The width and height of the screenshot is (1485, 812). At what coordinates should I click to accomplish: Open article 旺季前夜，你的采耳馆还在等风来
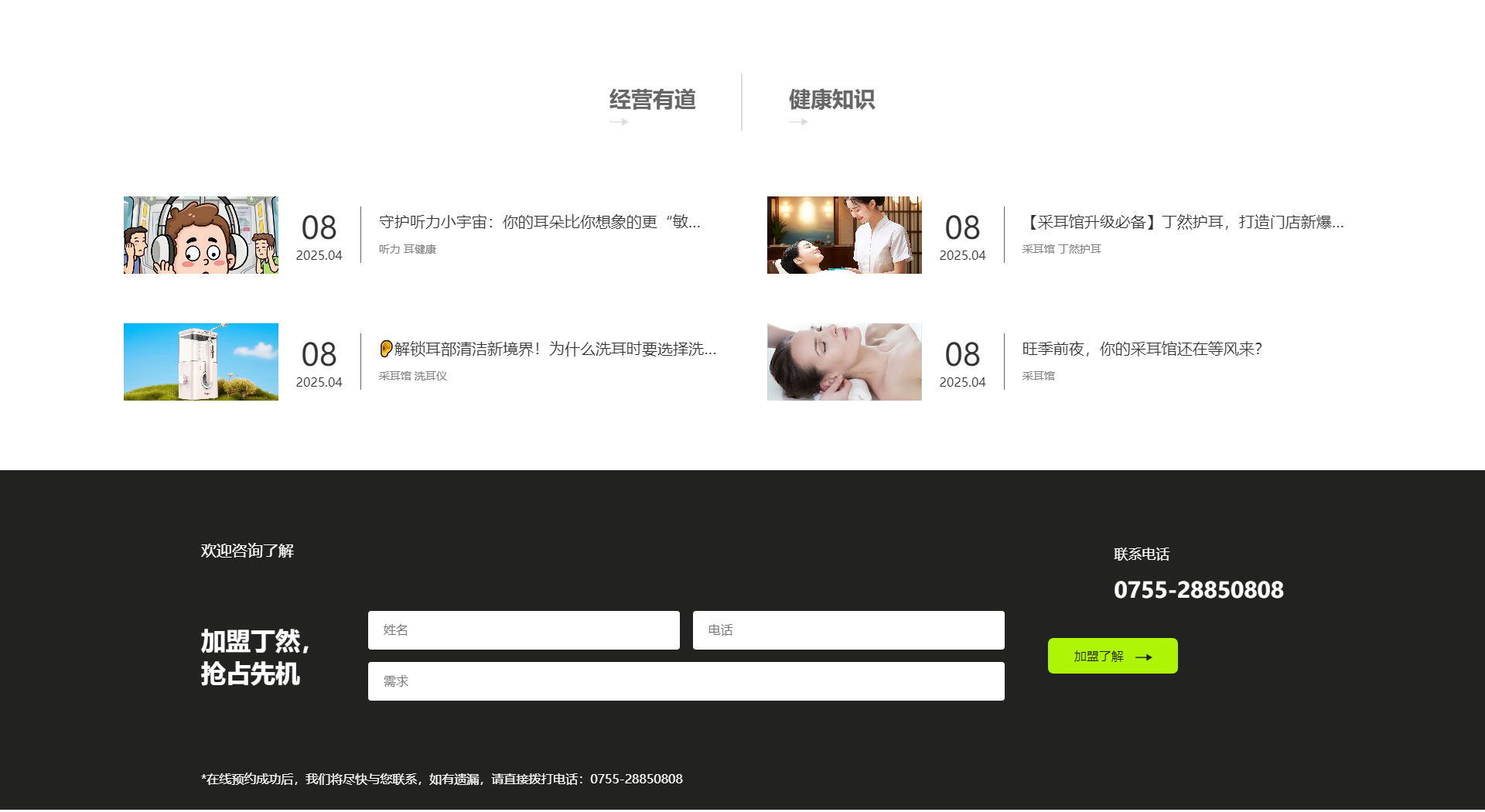click(x=1142, y=349)
